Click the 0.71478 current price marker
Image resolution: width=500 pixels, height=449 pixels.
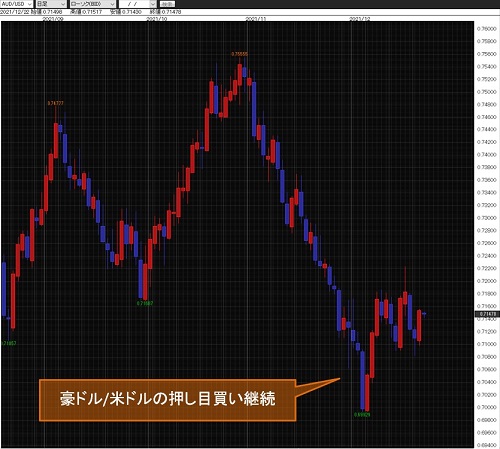(x=487, y=314)
